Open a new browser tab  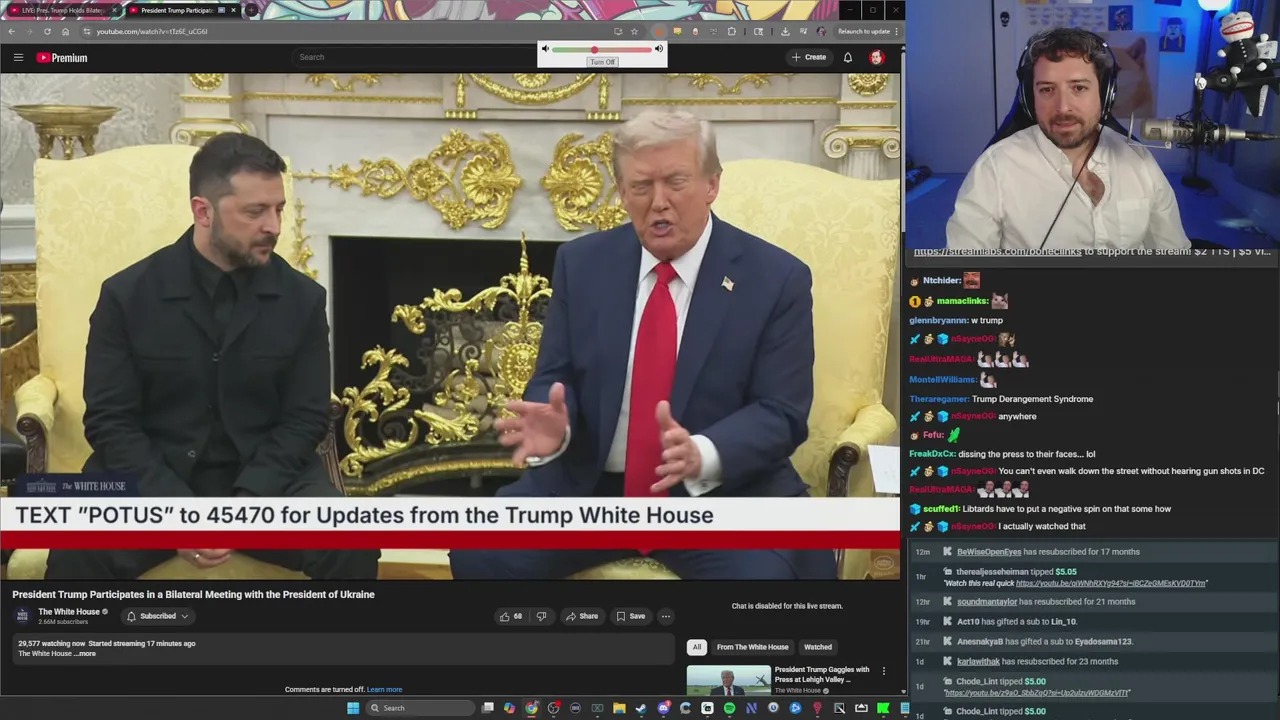(x=252, y=10)
